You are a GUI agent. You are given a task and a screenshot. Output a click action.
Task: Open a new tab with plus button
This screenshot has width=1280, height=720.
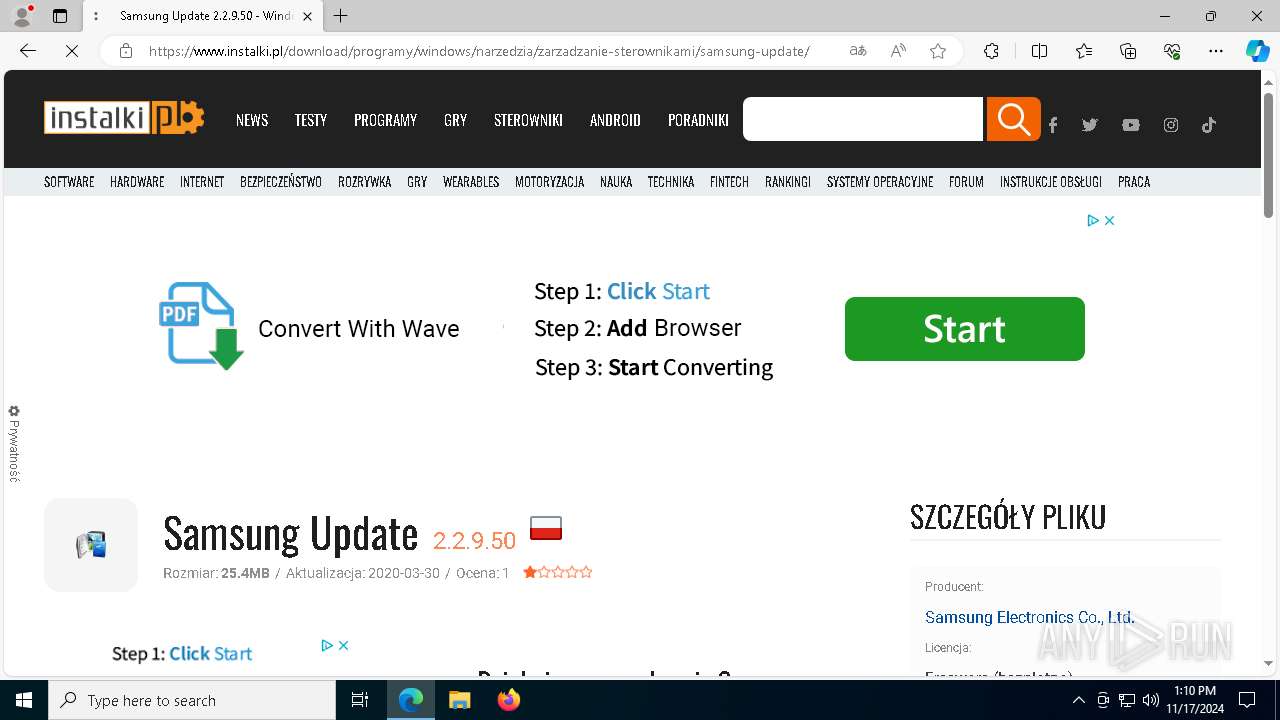click(x=341, y=16)
